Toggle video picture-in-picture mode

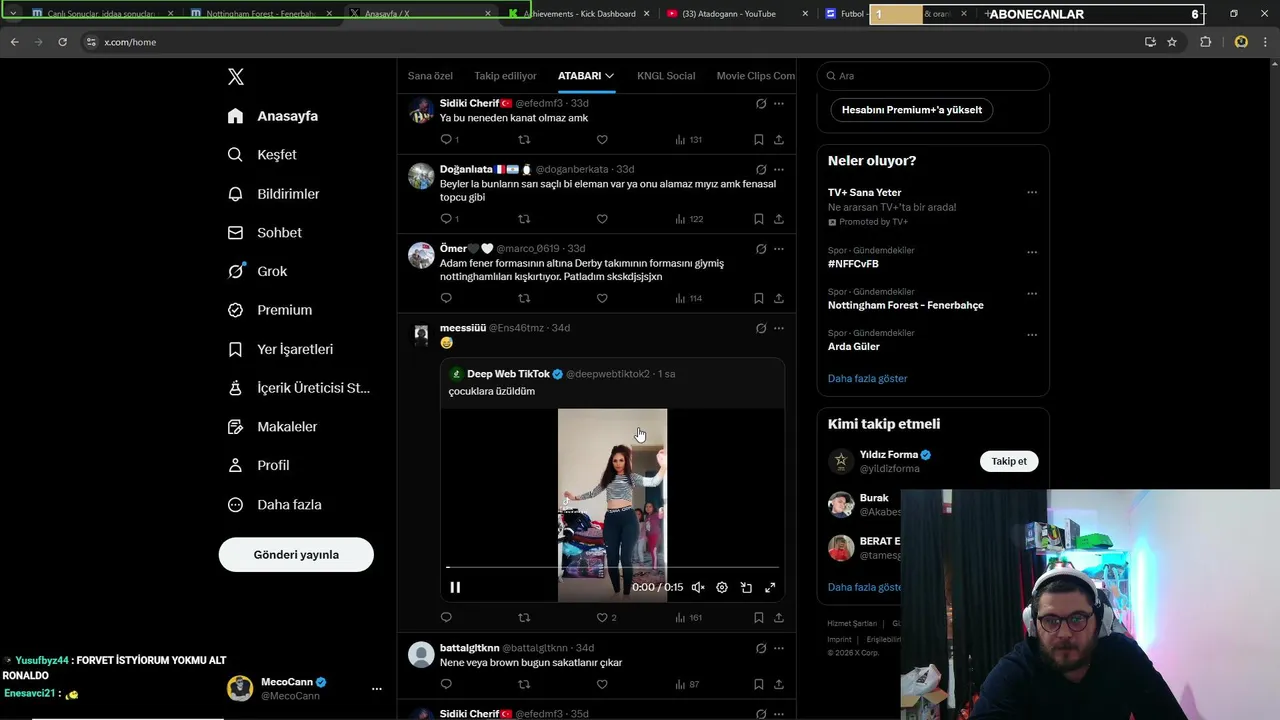[x=746, y=588]
